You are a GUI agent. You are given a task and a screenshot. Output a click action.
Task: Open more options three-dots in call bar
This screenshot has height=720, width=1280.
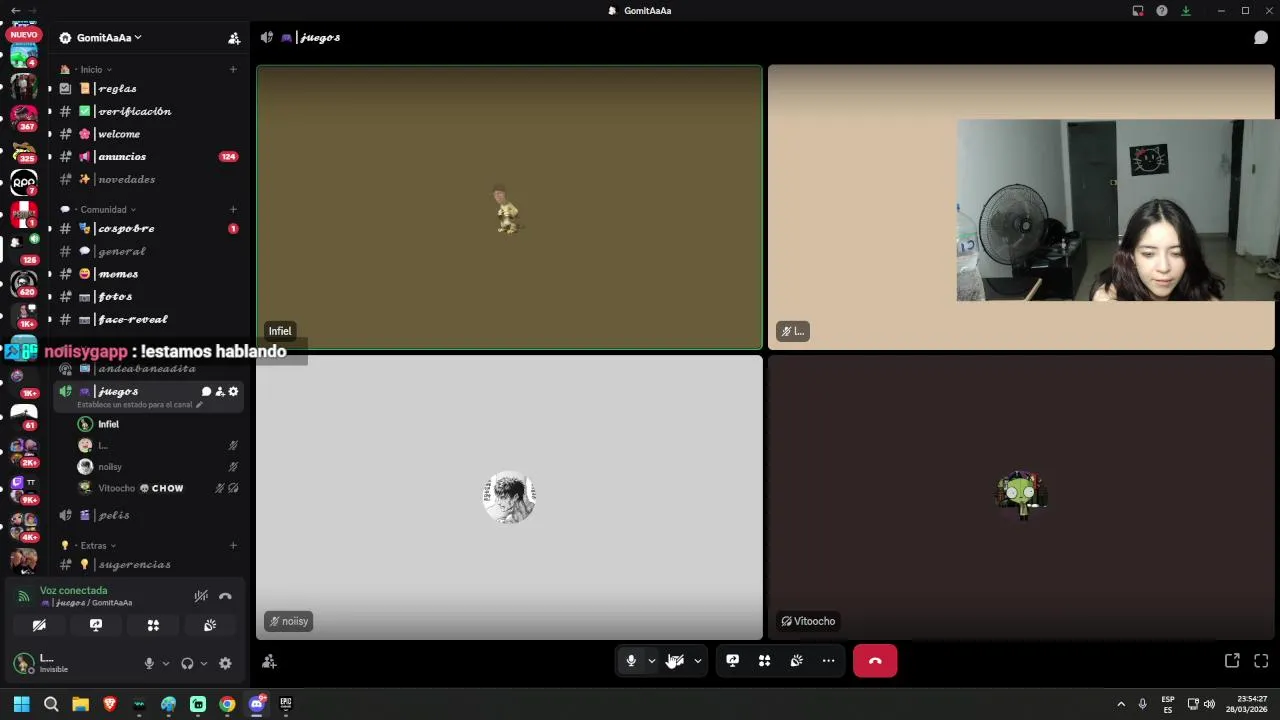point(828,661)
